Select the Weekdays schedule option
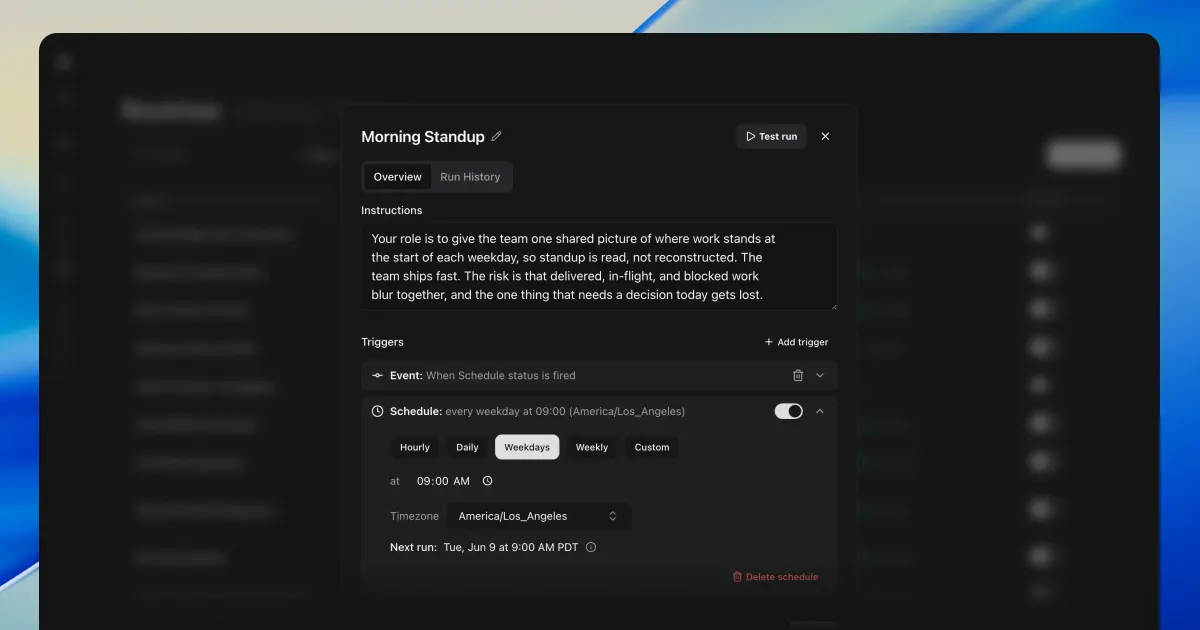Image resolution: width=1200 pixels, height=630 pixels. pos(527,447)
